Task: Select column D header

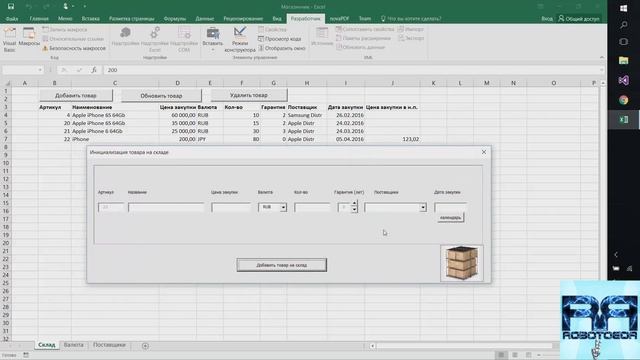Action: click(178, 83)
